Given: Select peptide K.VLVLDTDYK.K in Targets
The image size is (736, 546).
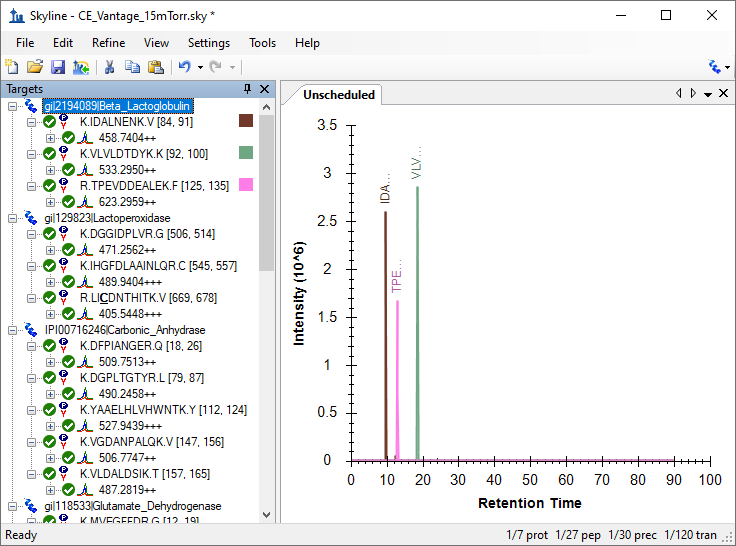Looking at the screenshot, I should tap(144, 154).
